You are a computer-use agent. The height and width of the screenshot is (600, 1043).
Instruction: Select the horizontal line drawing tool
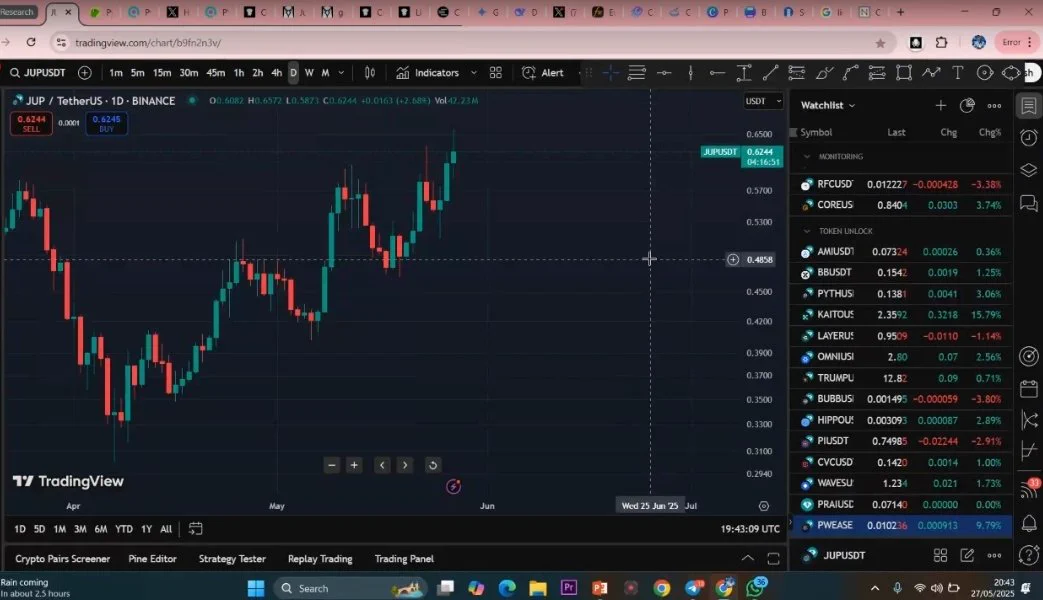pyautogui.click(x=664, y=73)
